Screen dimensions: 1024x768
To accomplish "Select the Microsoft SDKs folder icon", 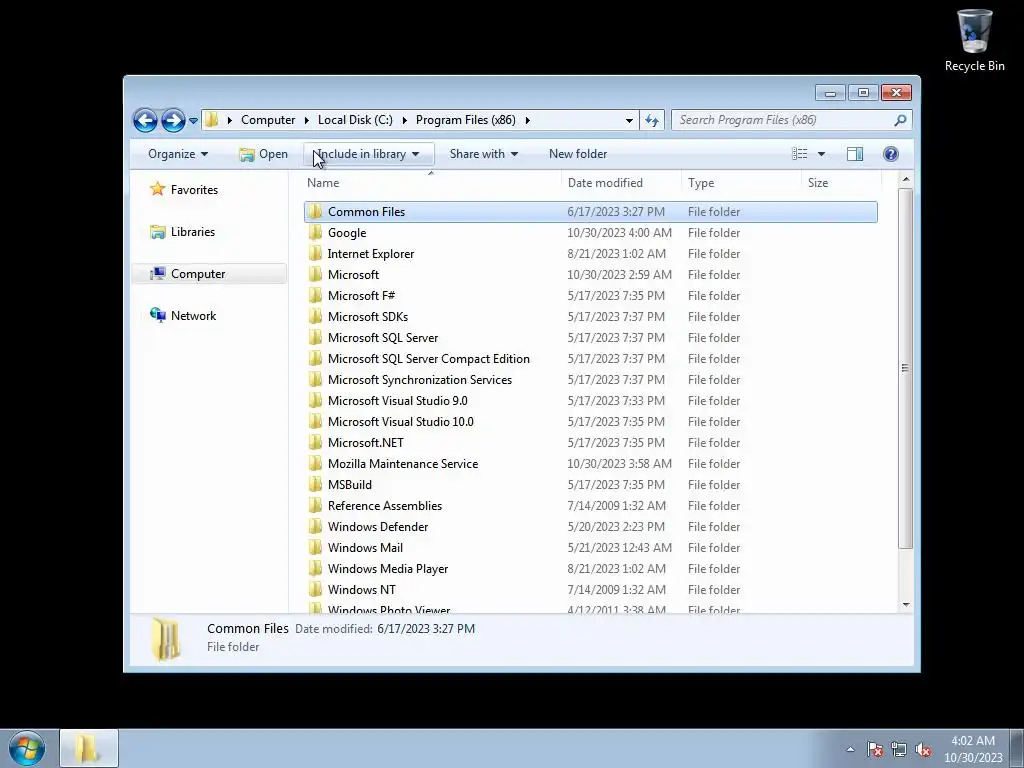I will coord(315,316).
